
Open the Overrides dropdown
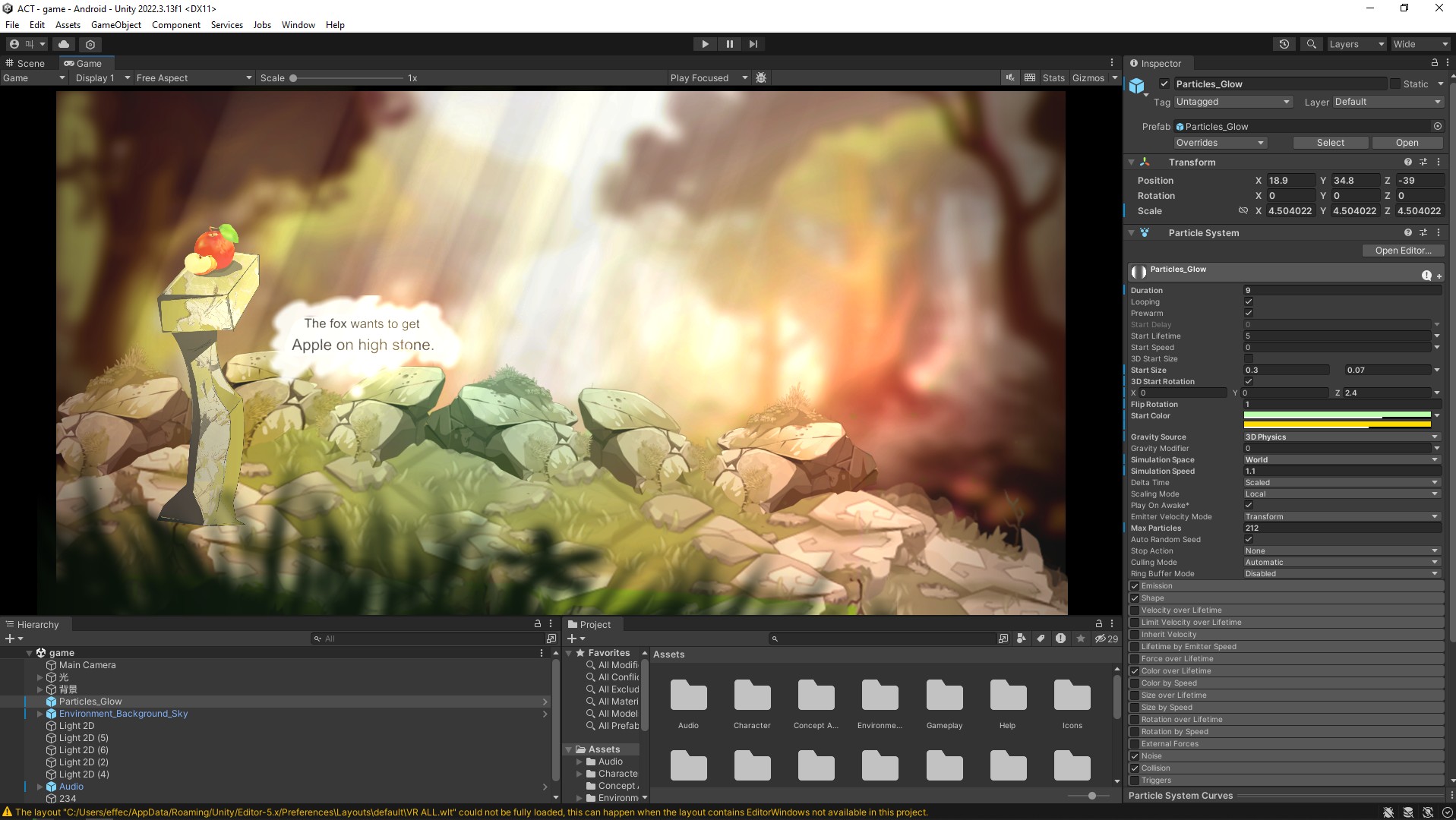1220,143
